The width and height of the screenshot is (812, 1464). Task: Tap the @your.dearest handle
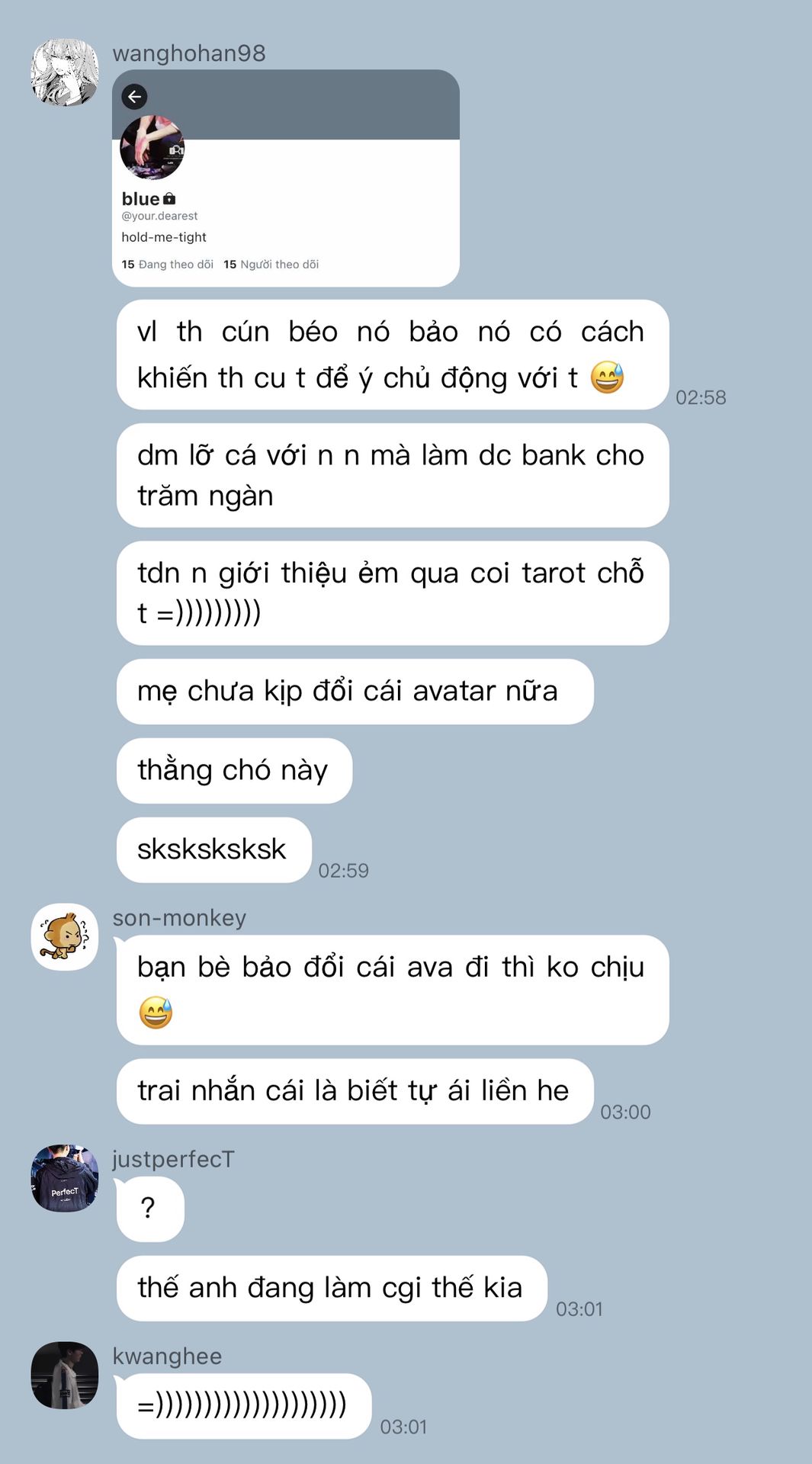pyautogui.click(x=159, y=216)
